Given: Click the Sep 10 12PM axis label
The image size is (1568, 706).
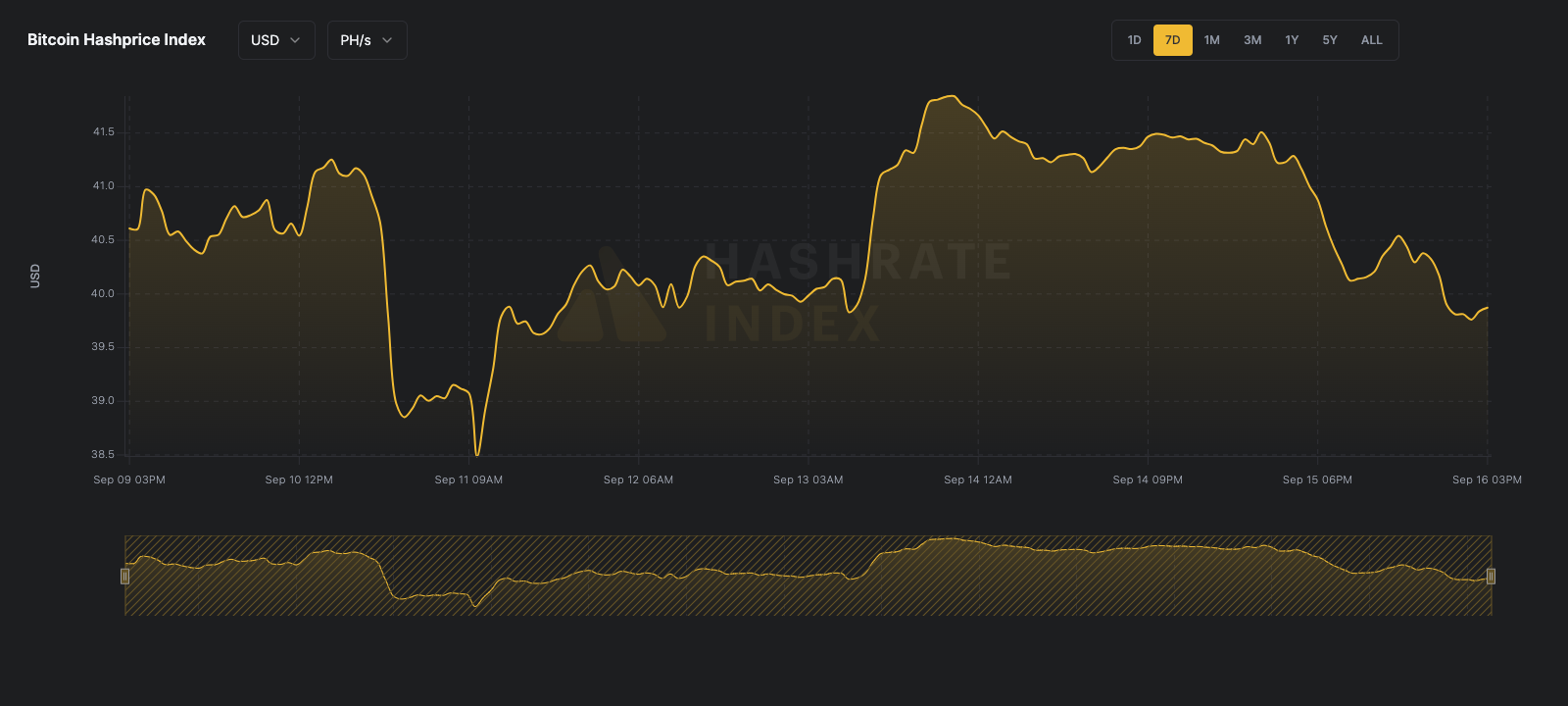Looking at the screenshot, I should click(x=299, y=479).
